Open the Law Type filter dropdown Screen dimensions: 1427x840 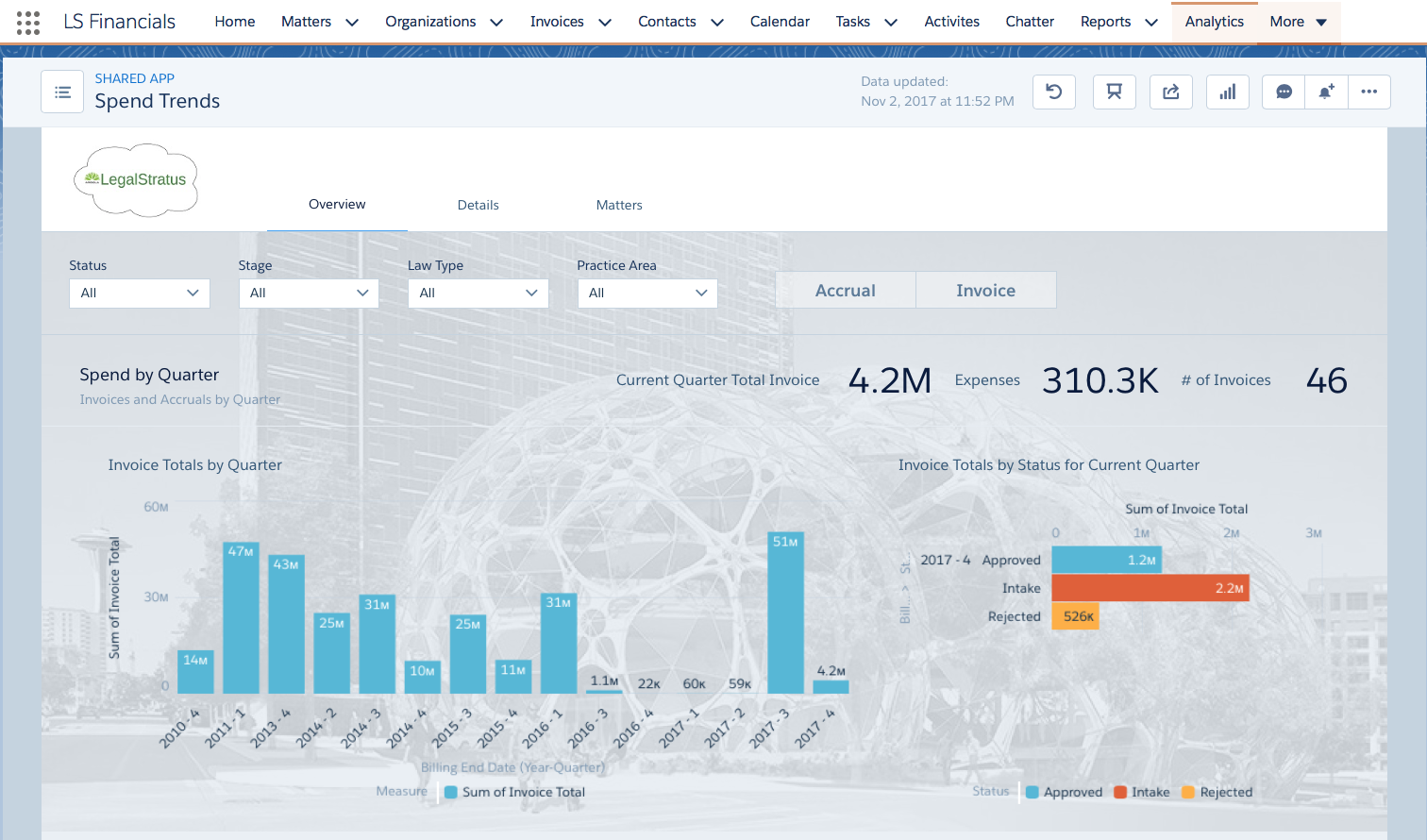click(478, 293)
